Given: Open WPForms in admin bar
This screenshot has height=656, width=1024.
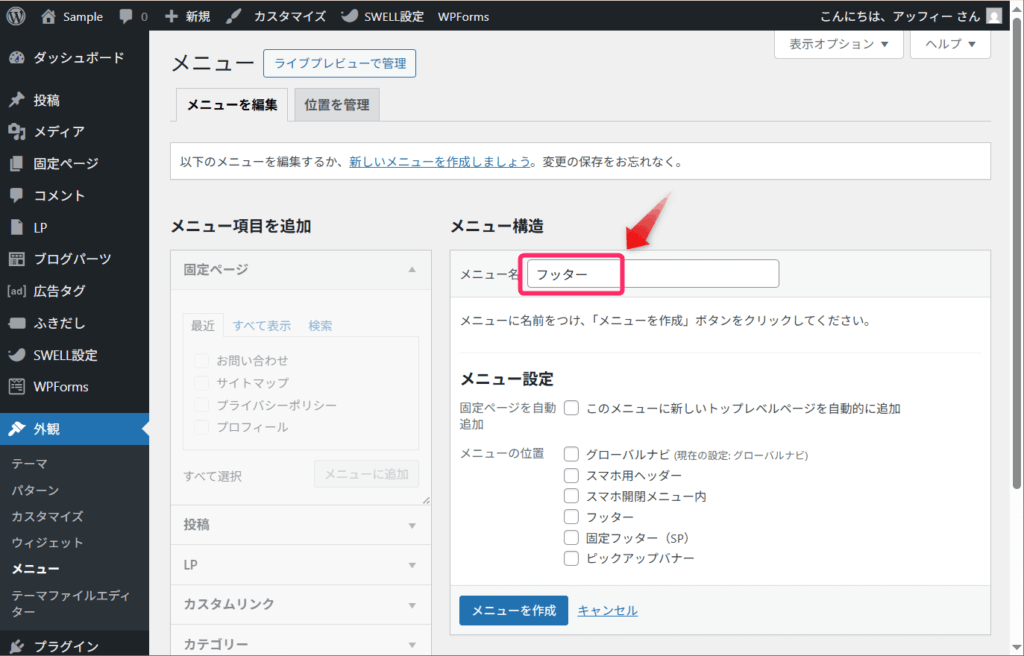Looking at the screenshot, I should tap(463, 16).
